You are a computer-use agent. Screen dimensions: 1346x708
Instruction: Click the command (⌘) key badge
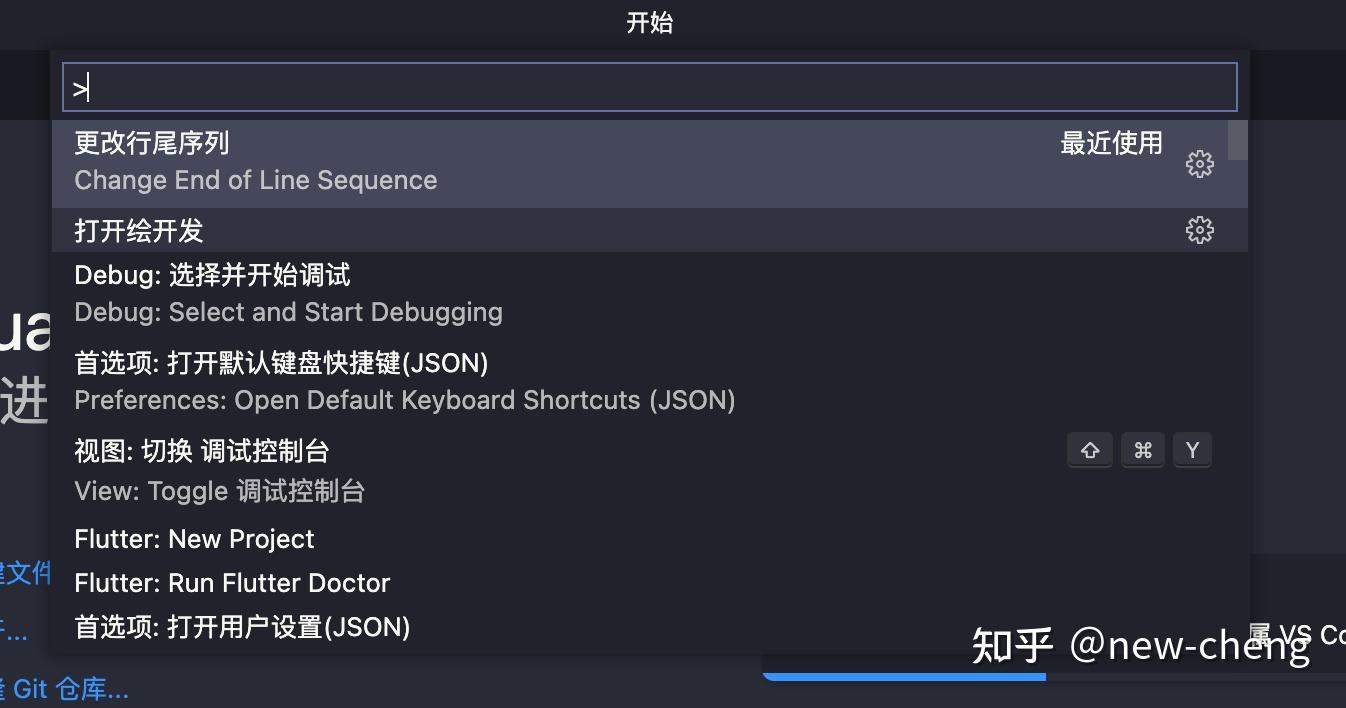(1142, 451)
